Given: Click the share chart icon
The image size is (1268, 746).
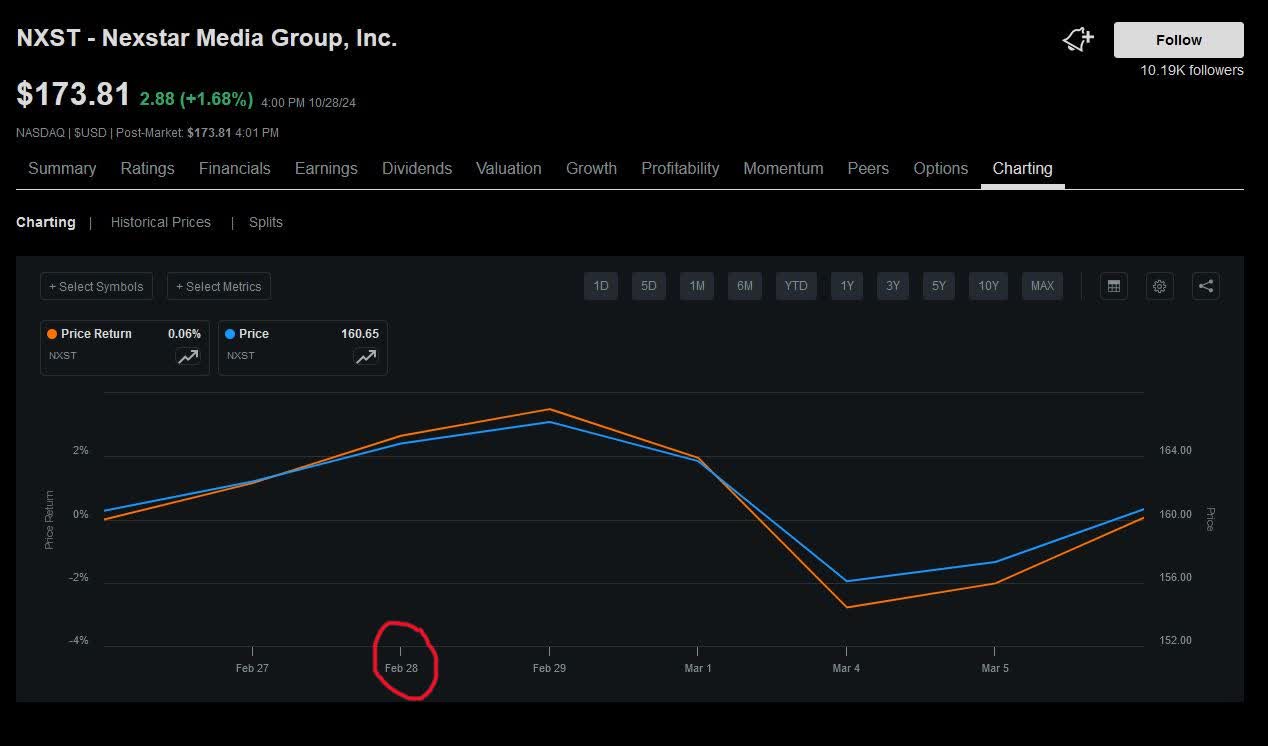Looking at the screenshot, I should (1206, 286).
